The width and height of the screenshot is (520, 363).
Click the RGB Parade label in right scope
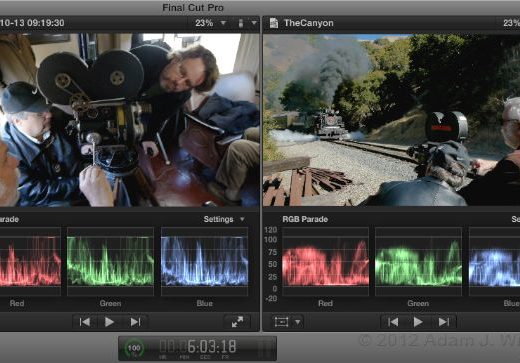coord(305,219)
